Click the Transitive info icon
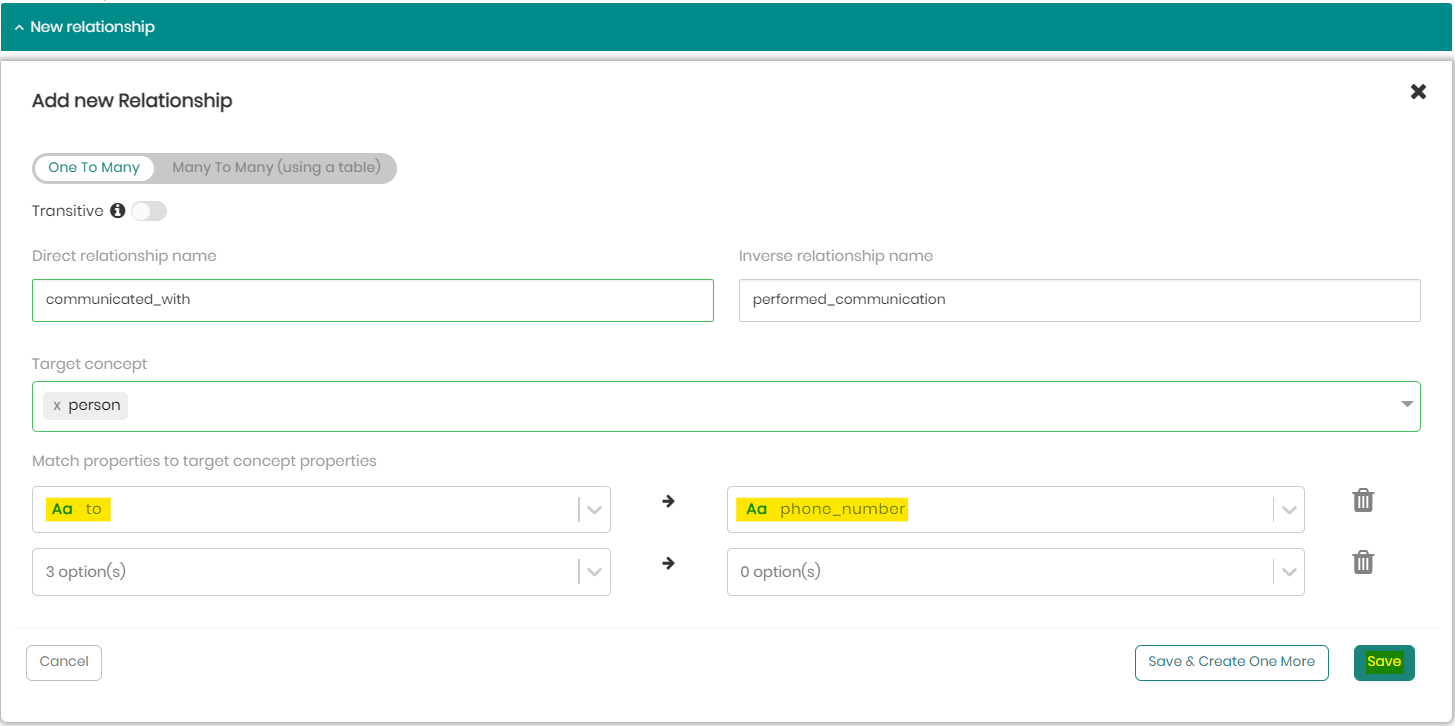1455x726 pixels. 117,211
